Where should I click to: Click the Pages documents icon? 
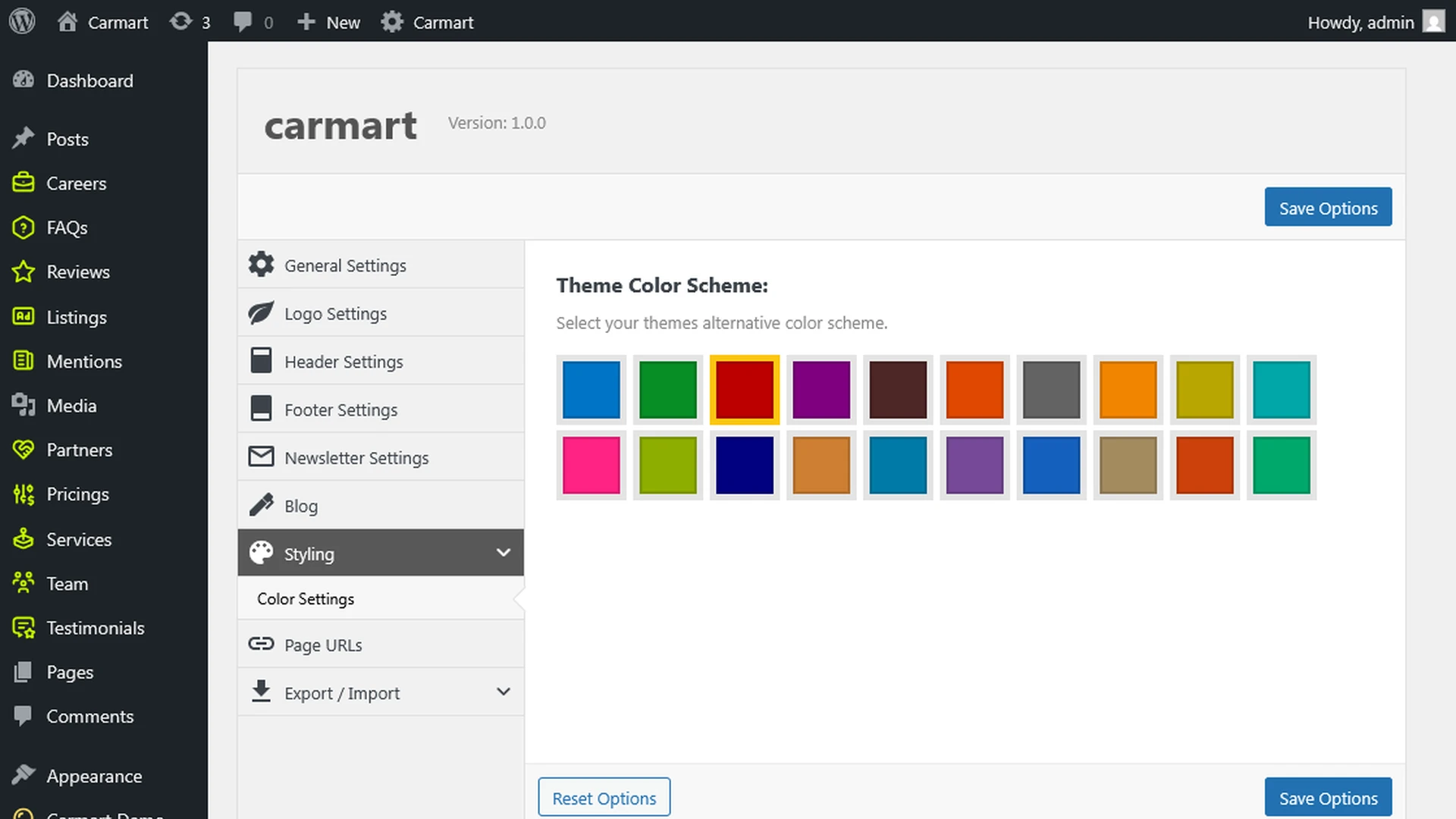(24, 672)
